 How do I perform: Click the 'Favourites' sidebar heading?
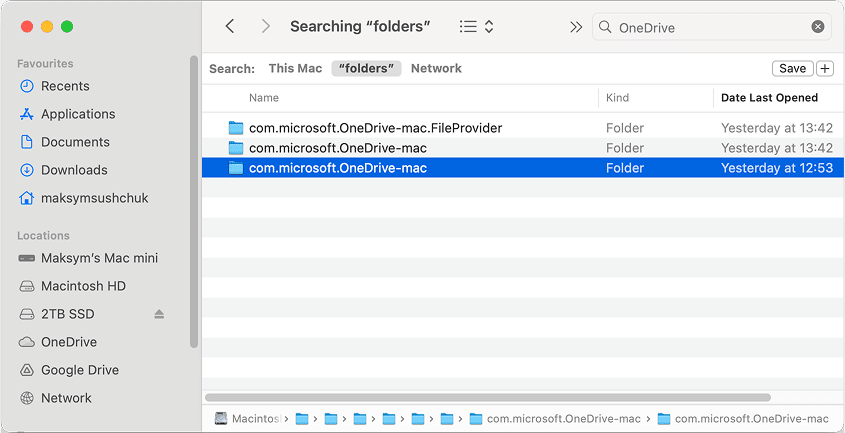pyautogui.click(x=45, y=64)
